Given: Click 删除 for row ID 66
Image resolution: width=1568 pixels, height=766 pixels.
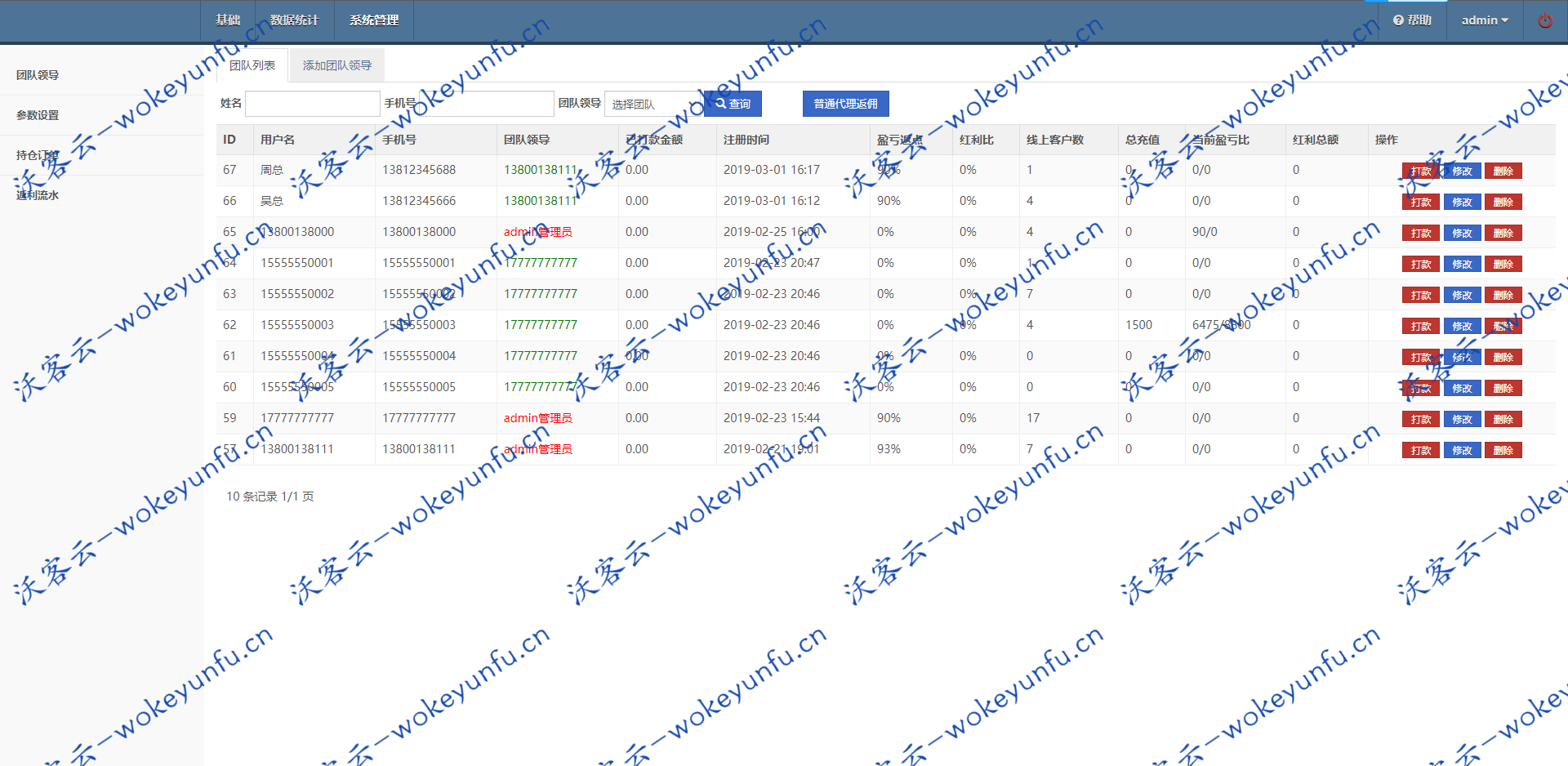Looking at the screenshot, I should (x=1503, y=203).
